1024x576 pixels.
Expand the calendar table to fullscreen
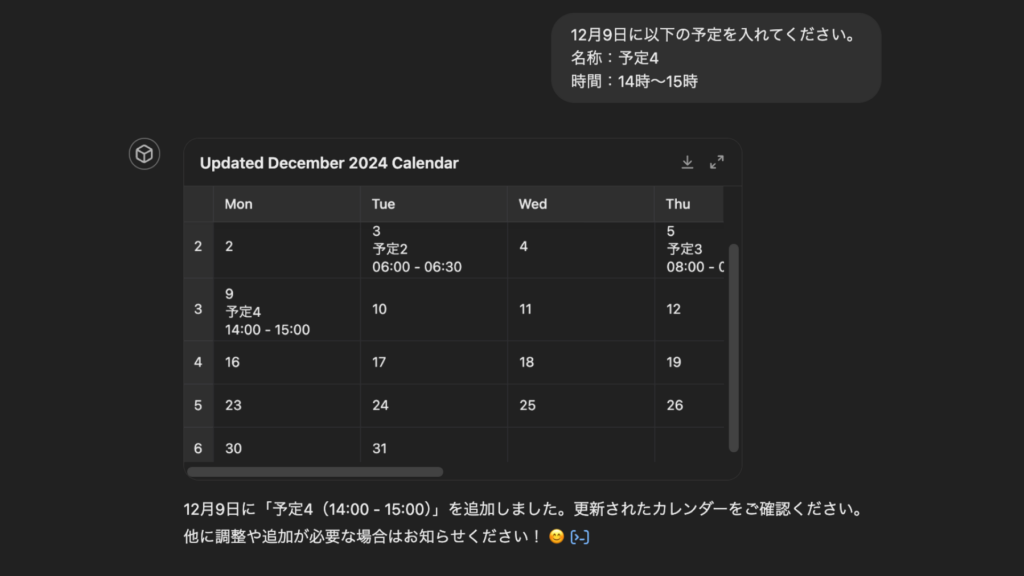coord(717,162)
